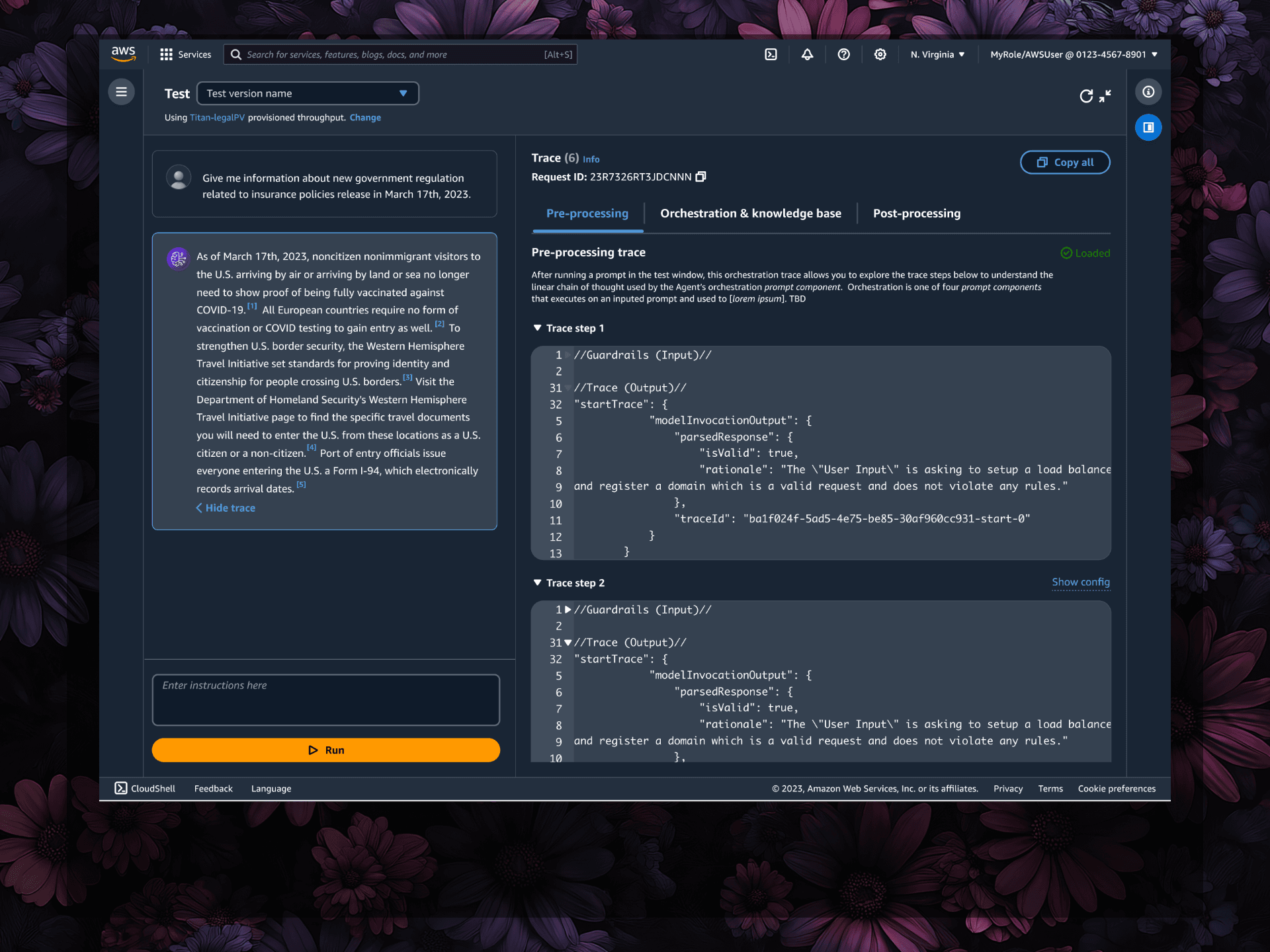1270x952 pixels.
Task: Collapse Trace step 1
Action: pyautogui.click(x=537, y=329)
